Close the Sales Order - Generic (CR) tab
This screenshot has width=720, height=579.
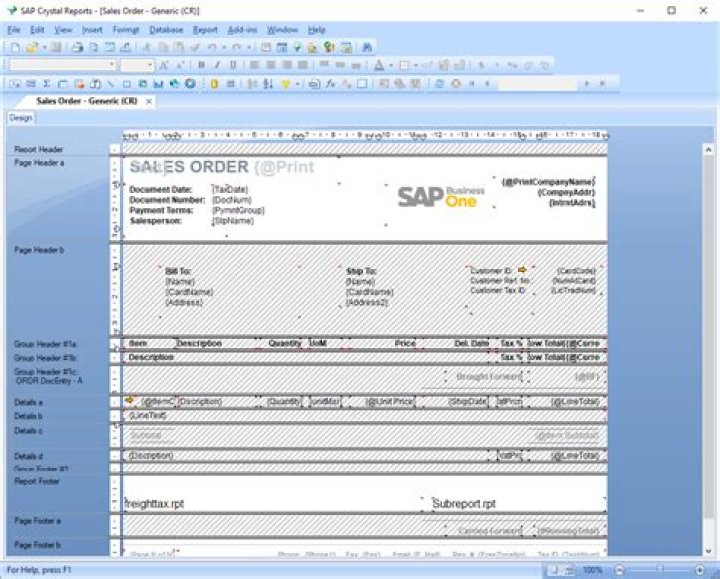tap(149, 101)
